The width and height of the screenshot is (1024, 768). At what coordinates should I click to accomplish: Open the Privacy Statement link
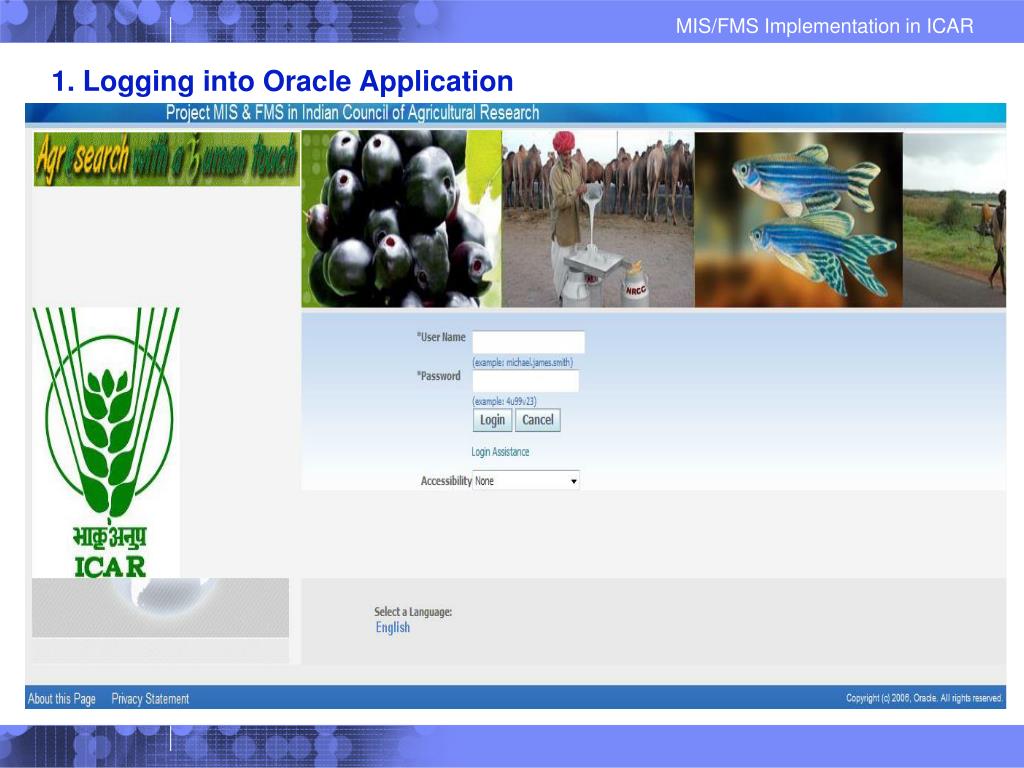[150, 699]
